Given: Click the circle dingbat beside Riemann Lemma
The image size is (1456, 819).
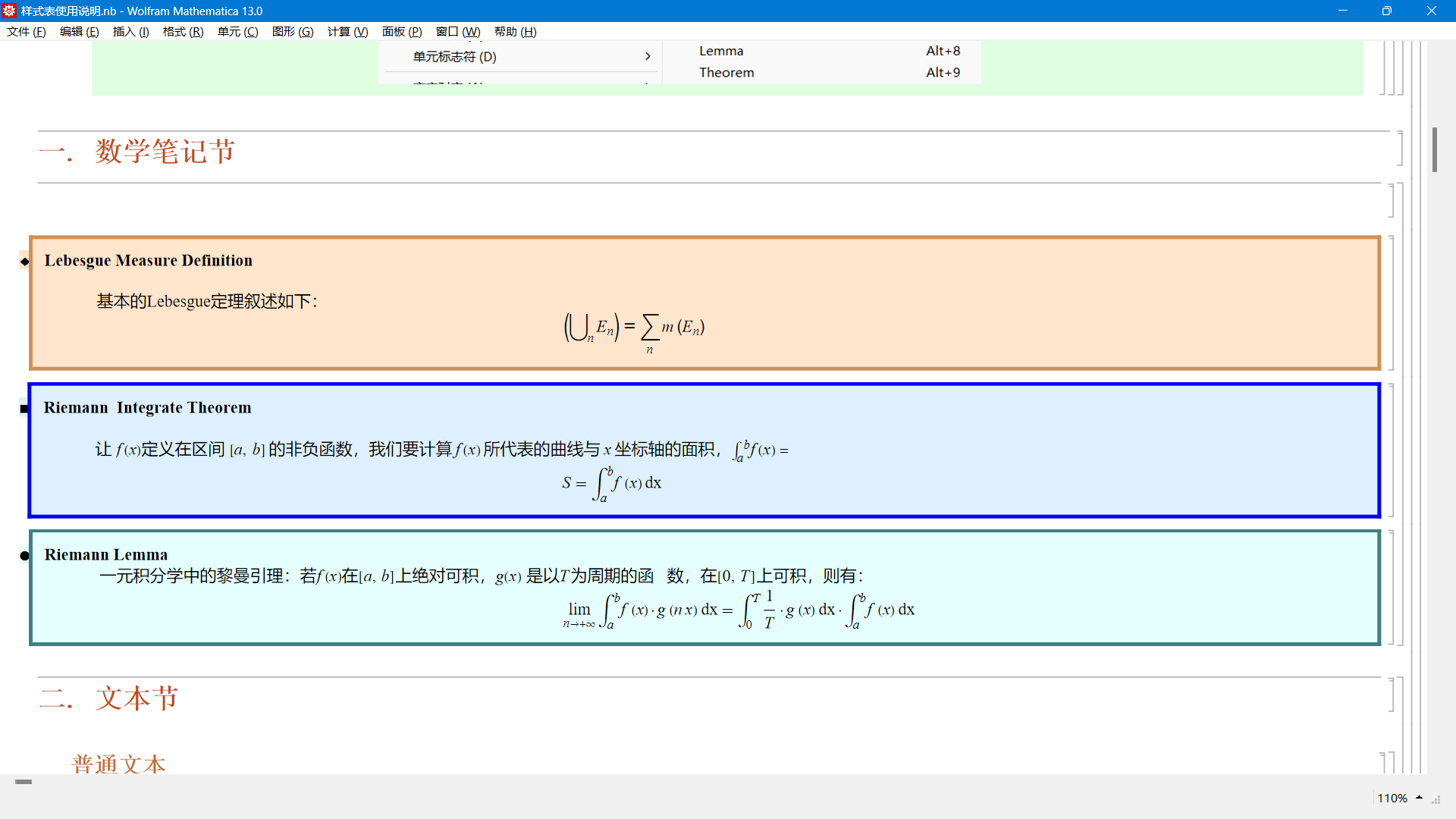Looking at the screenshot, I should pos(24,555).
